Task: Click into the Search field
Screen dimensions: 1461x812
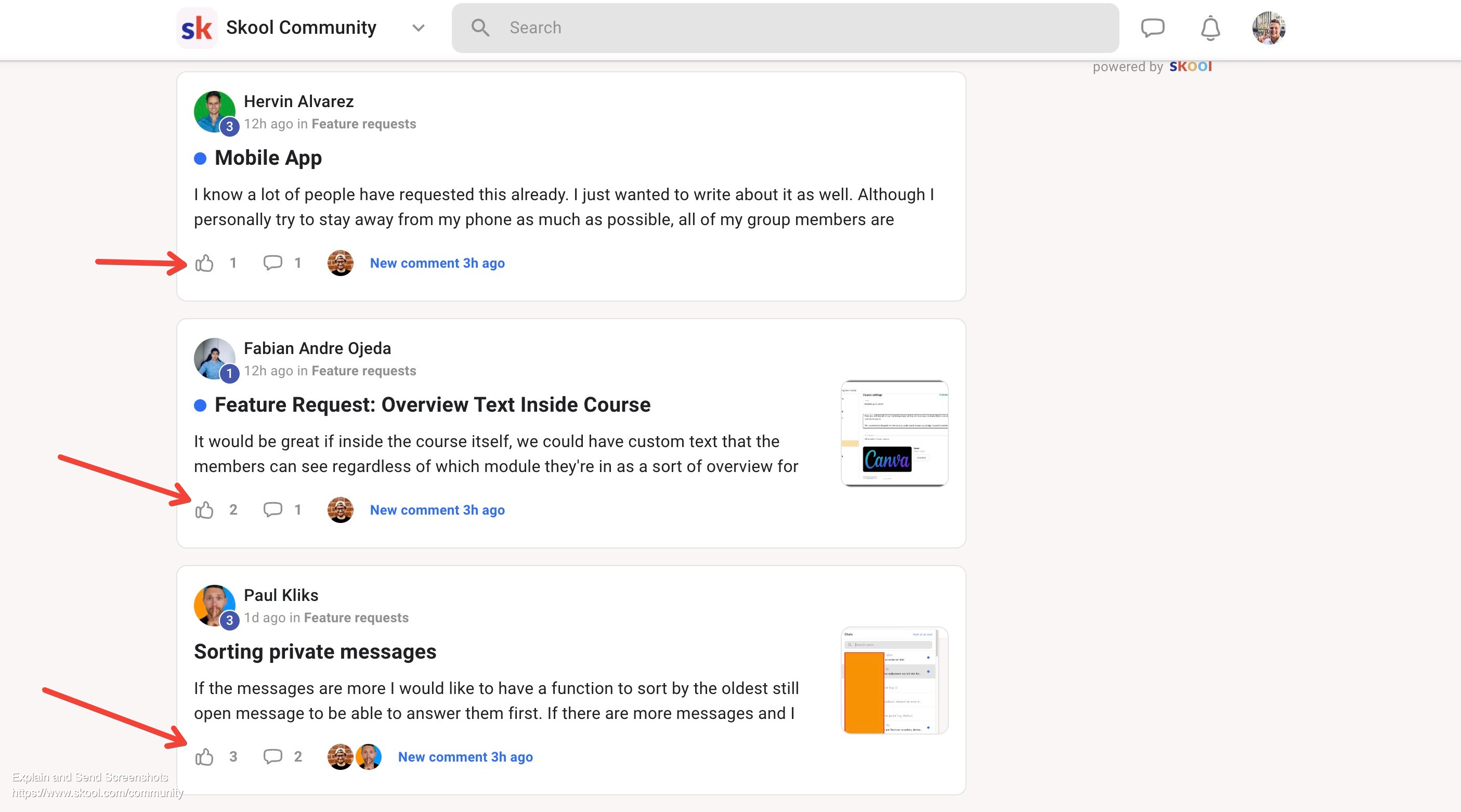Action: click(x=794, y=28)
